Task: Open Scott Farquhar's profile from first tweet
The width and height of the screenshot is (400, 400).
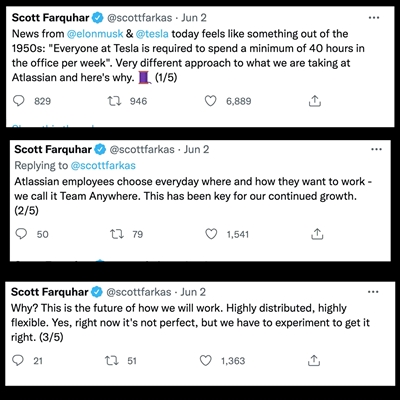Action: 51,17
